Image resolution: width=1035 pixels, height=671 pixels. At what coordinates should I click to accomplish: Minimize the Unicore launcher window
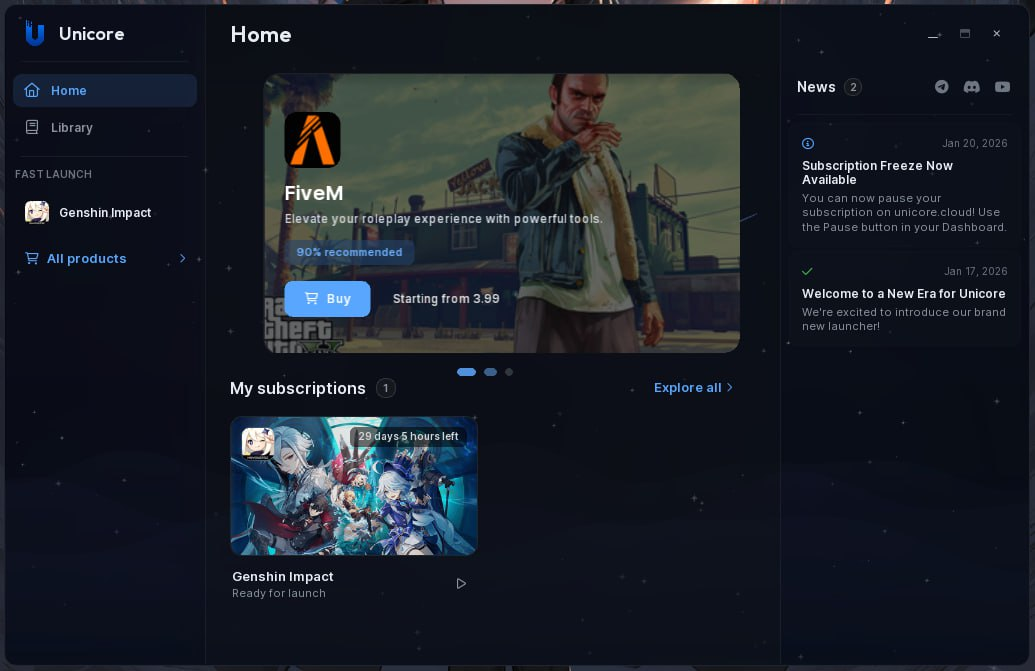[933, 35]
